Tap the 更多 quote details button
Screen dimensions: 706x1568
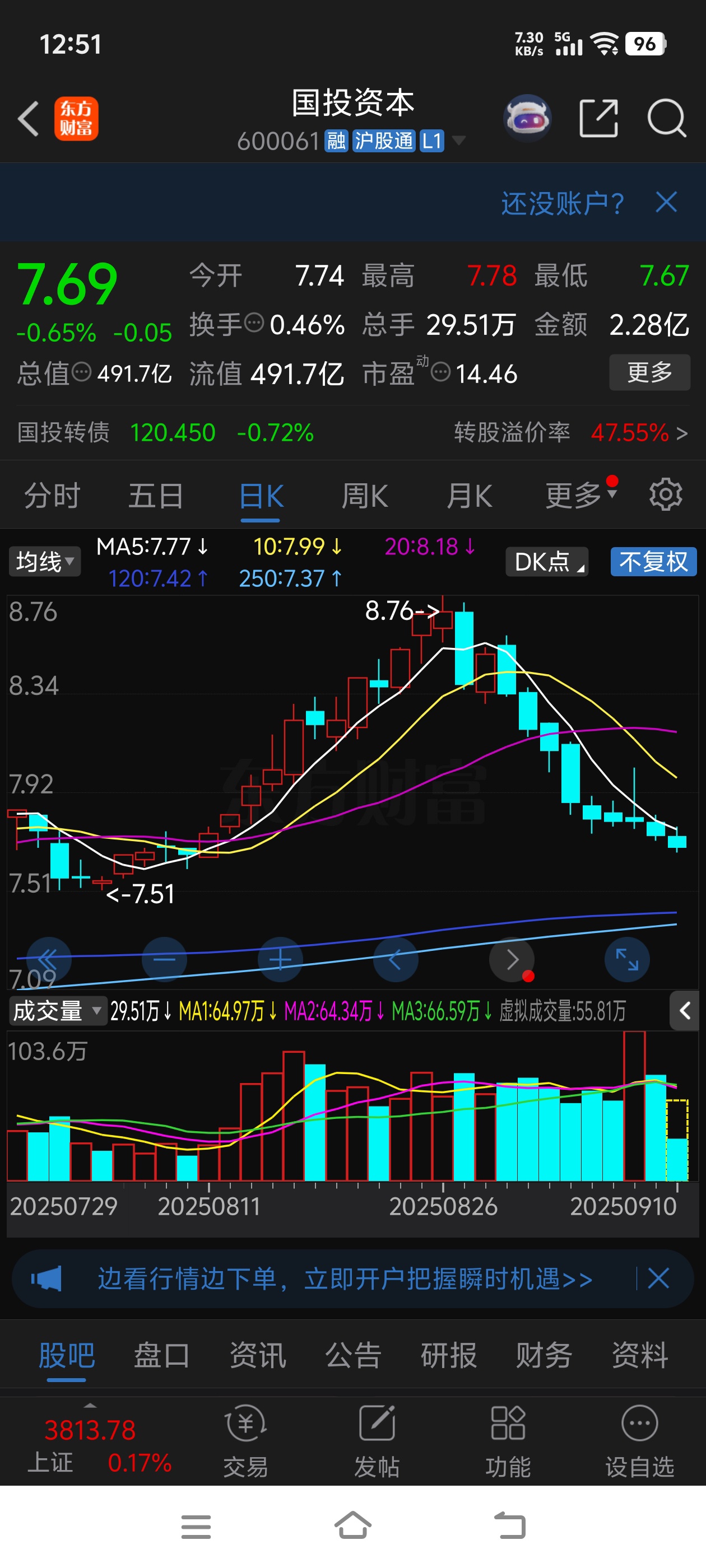pyautogui.click(x=649, y=372)
